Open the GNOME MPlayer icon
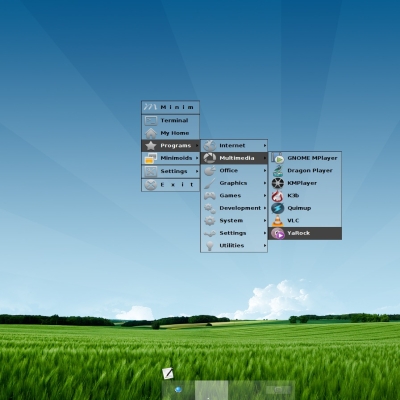 [x=277, y=158]
